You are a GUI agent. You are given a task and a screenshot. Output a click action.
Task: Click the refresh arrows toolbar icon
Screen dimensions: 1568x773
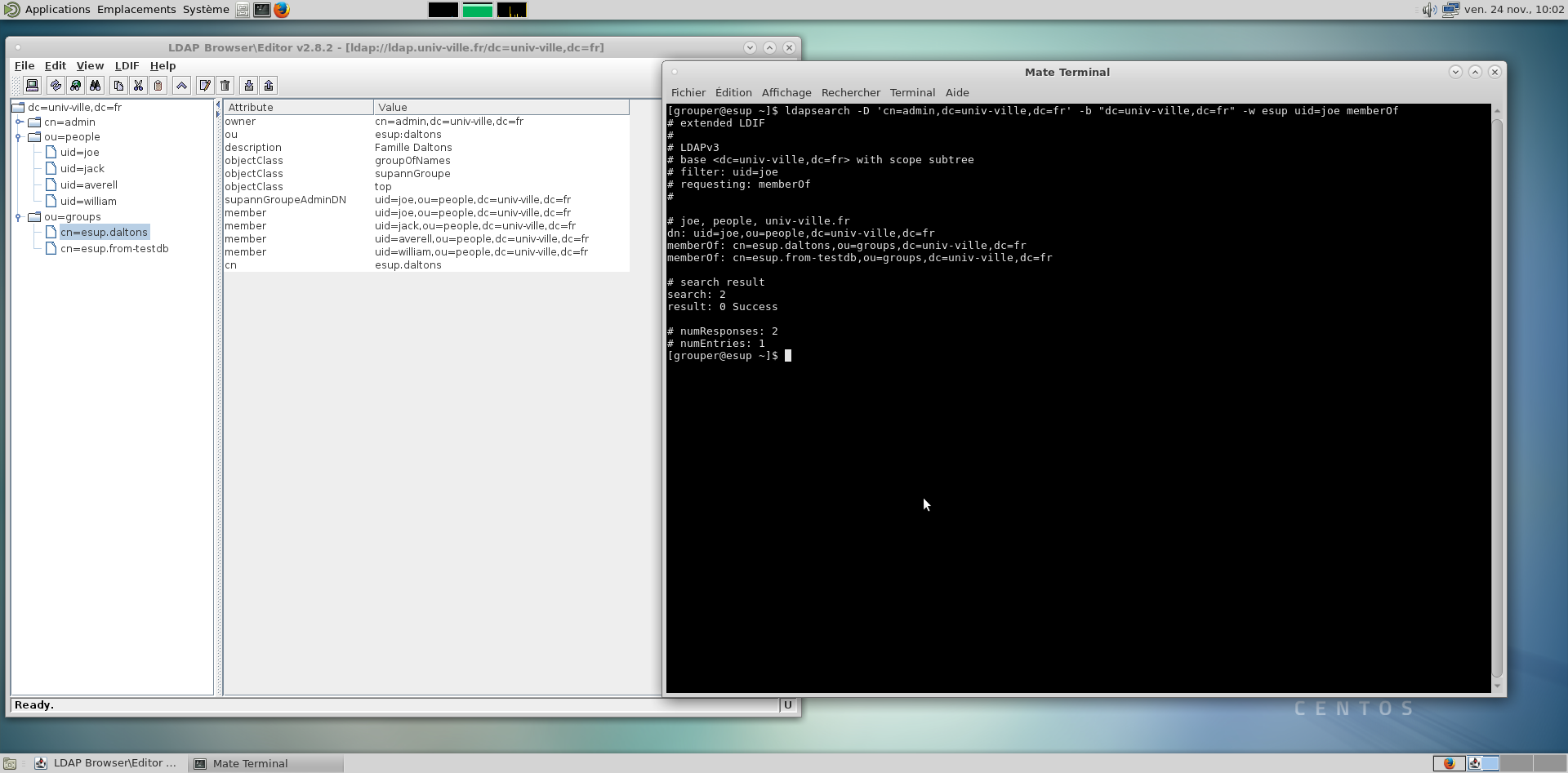[x=56, y=86]
